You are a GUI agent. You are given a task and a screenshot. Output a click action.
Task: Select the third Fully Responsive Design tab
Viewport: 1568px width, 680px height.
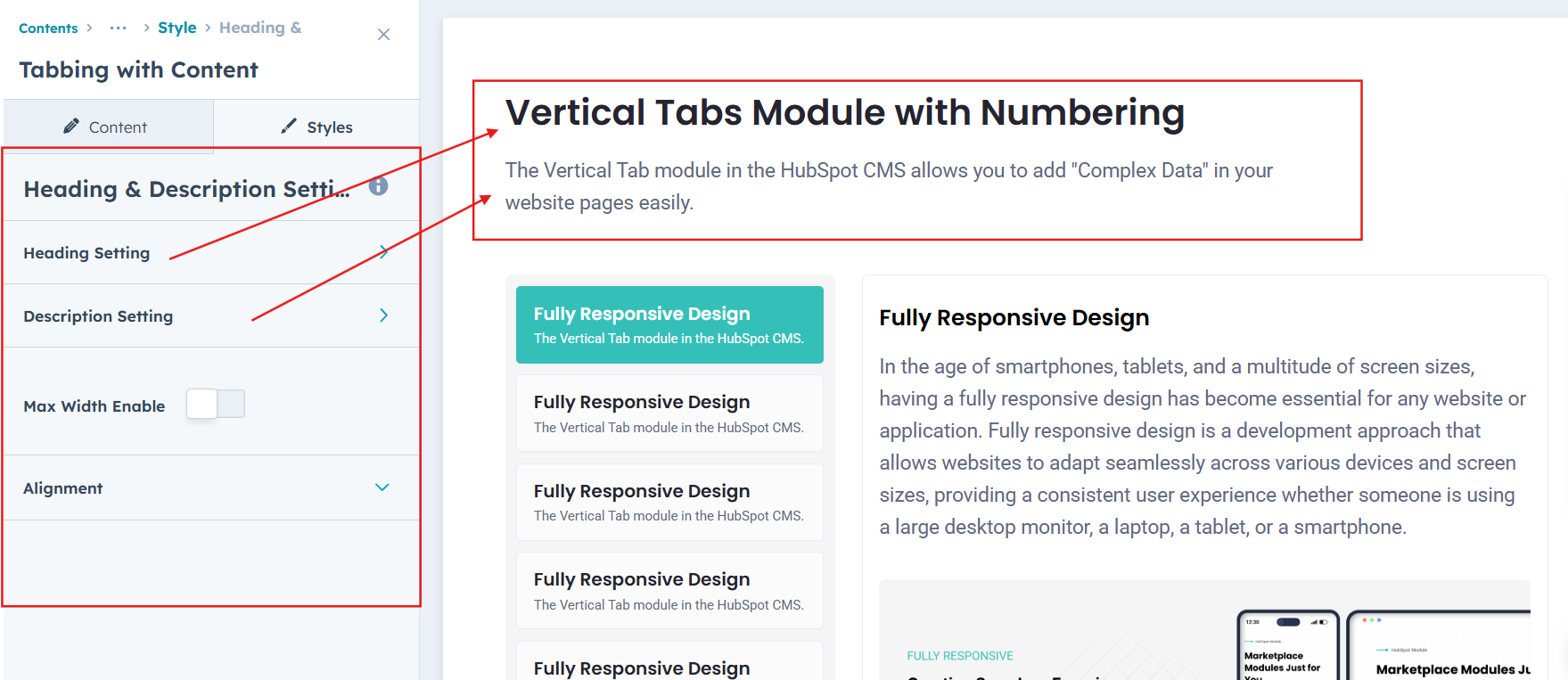pos(669,502)
